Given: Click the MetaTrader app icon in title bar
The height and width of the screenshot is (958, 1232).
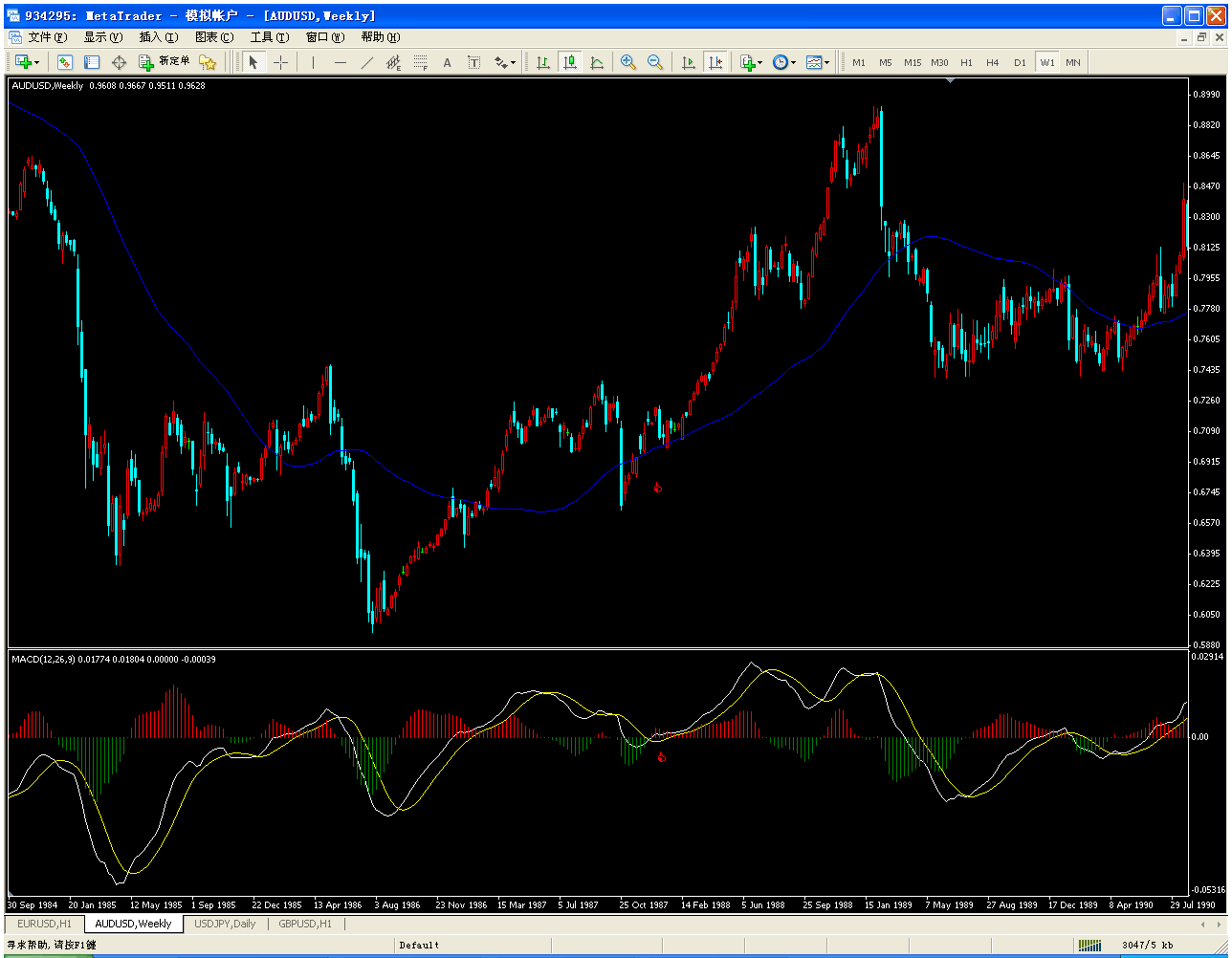Looking at the screenshot, I should tap(13, 15).
